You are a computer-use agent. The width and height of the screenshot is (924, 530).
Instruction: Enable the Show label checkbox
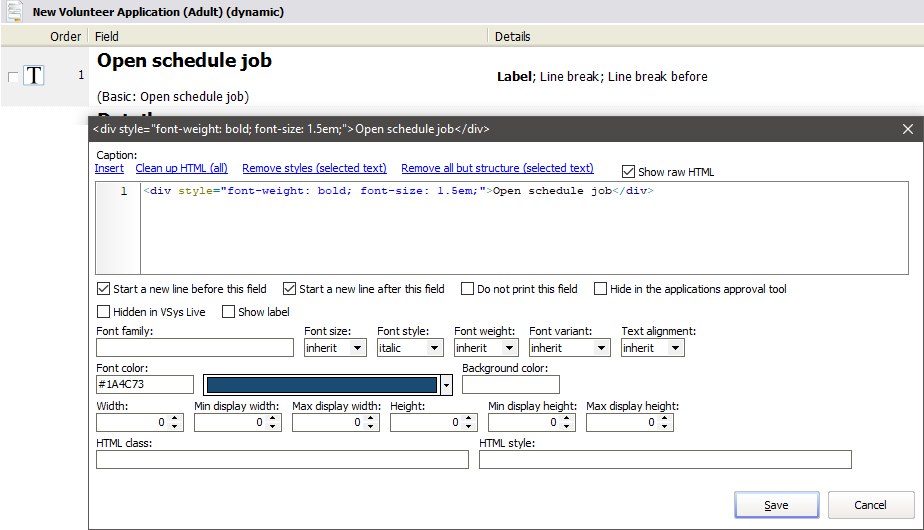229,312
